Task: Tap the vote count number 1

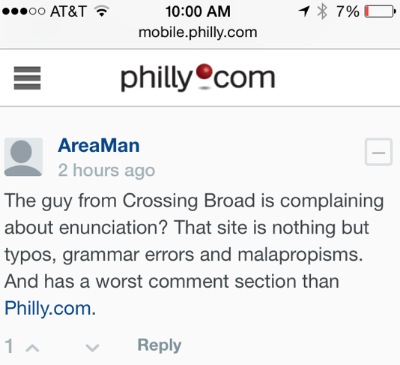Action: tap(9, 346)
